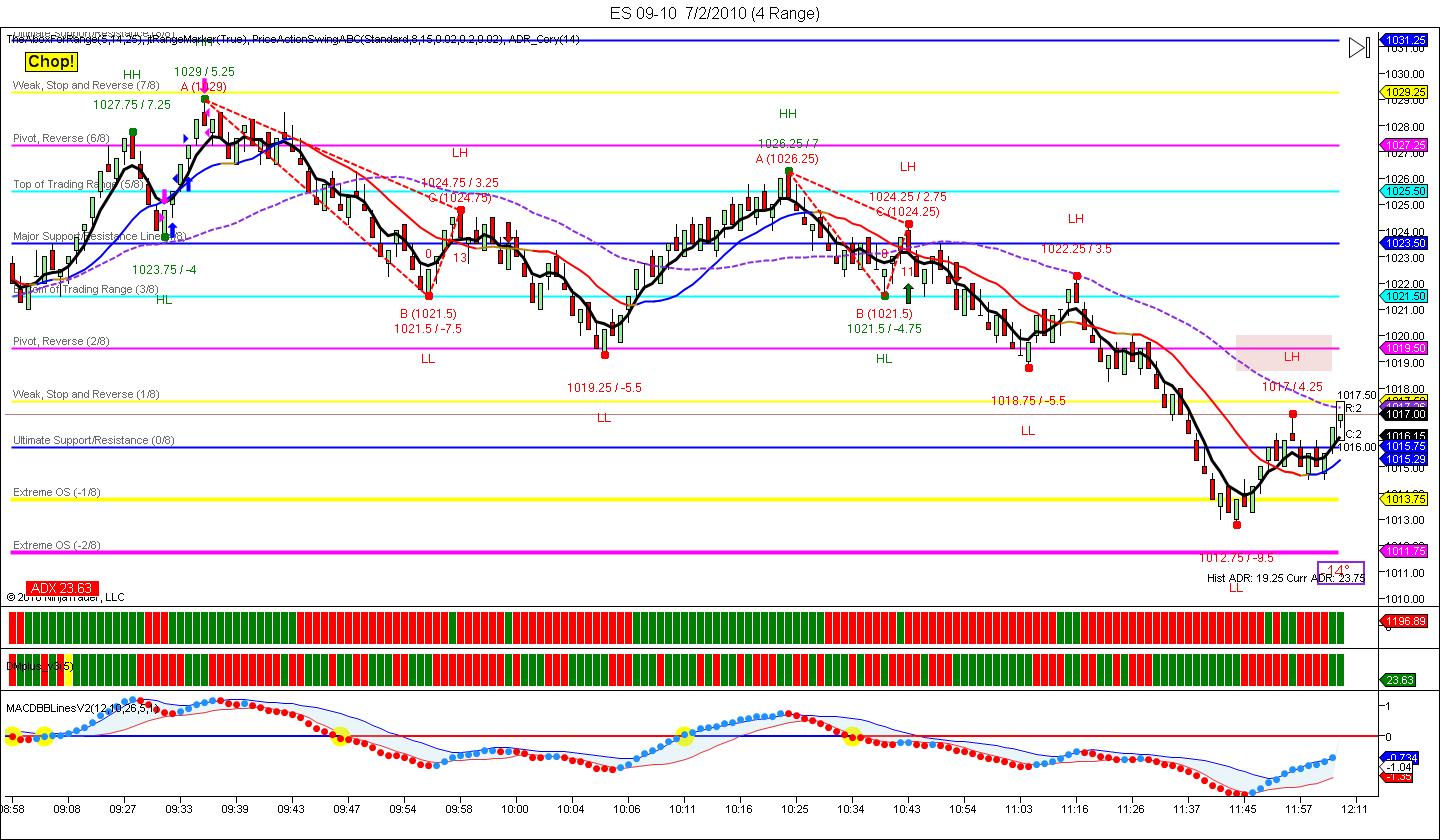Click the 11:03 time axis label
Screen dimensions: 1440x840
point(1019,807)
